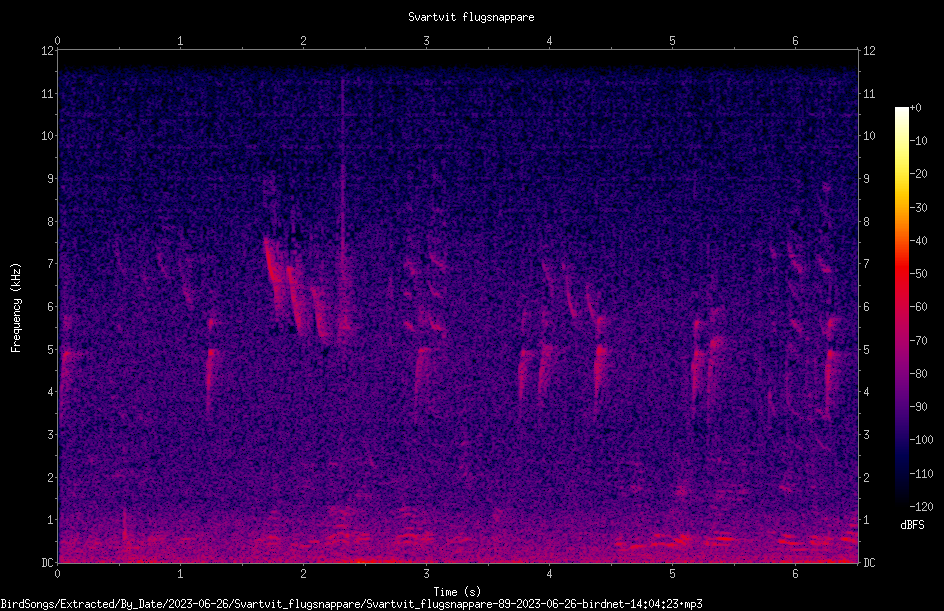Screen dimensions: 944x611
Task: Click the '3' tick on the bottom time axis
Action: click(426, 574)
